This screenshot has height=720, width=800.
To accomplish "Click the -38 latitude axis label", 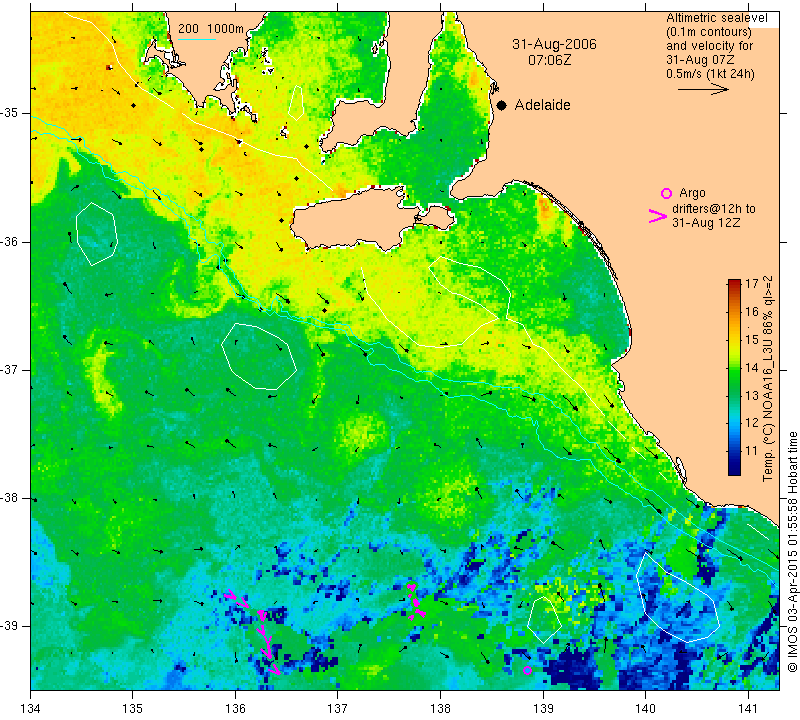I will 10,498.
